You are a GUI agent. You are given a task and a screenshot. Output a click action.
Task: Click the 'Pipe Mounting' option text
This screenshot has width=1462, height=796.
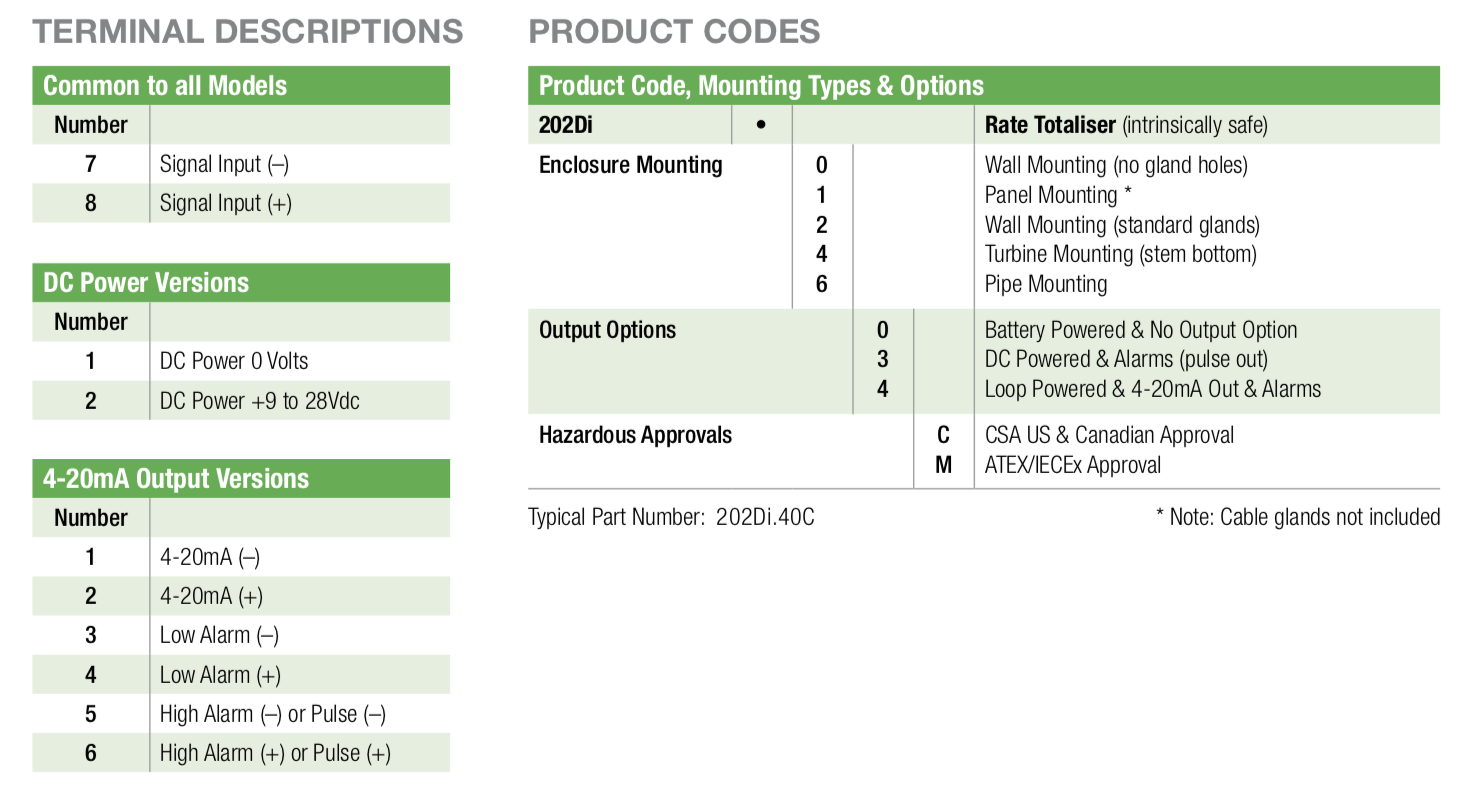point(1045,284)
